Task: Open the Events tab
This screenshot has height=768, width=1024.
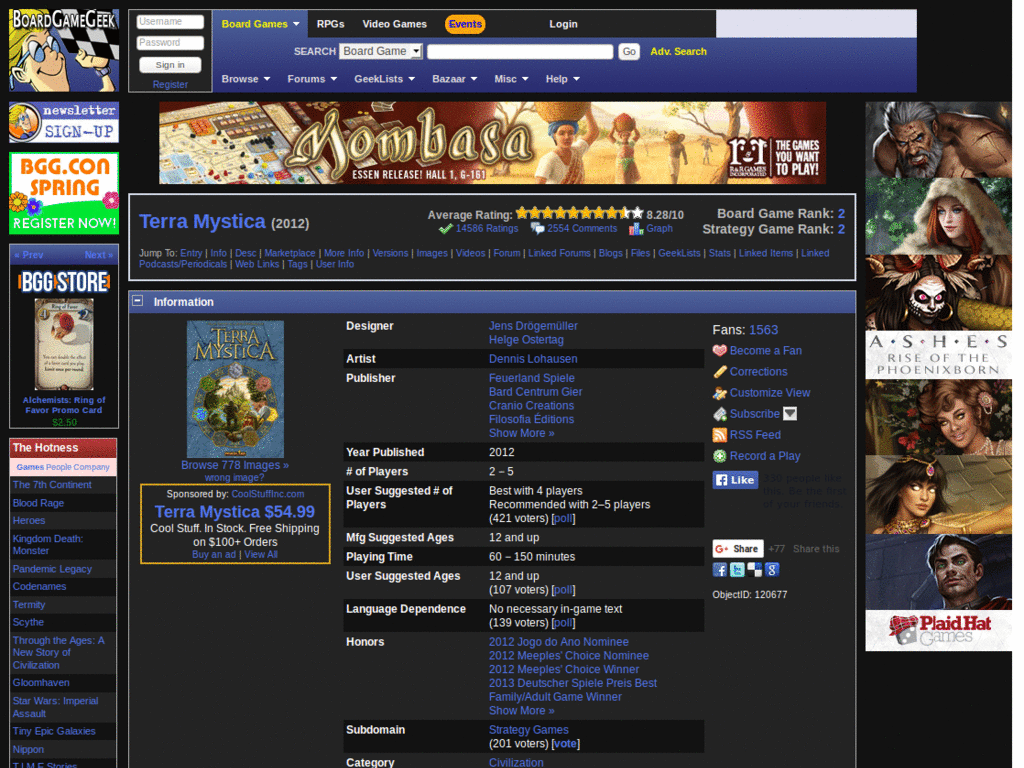Action: [465, 24]
